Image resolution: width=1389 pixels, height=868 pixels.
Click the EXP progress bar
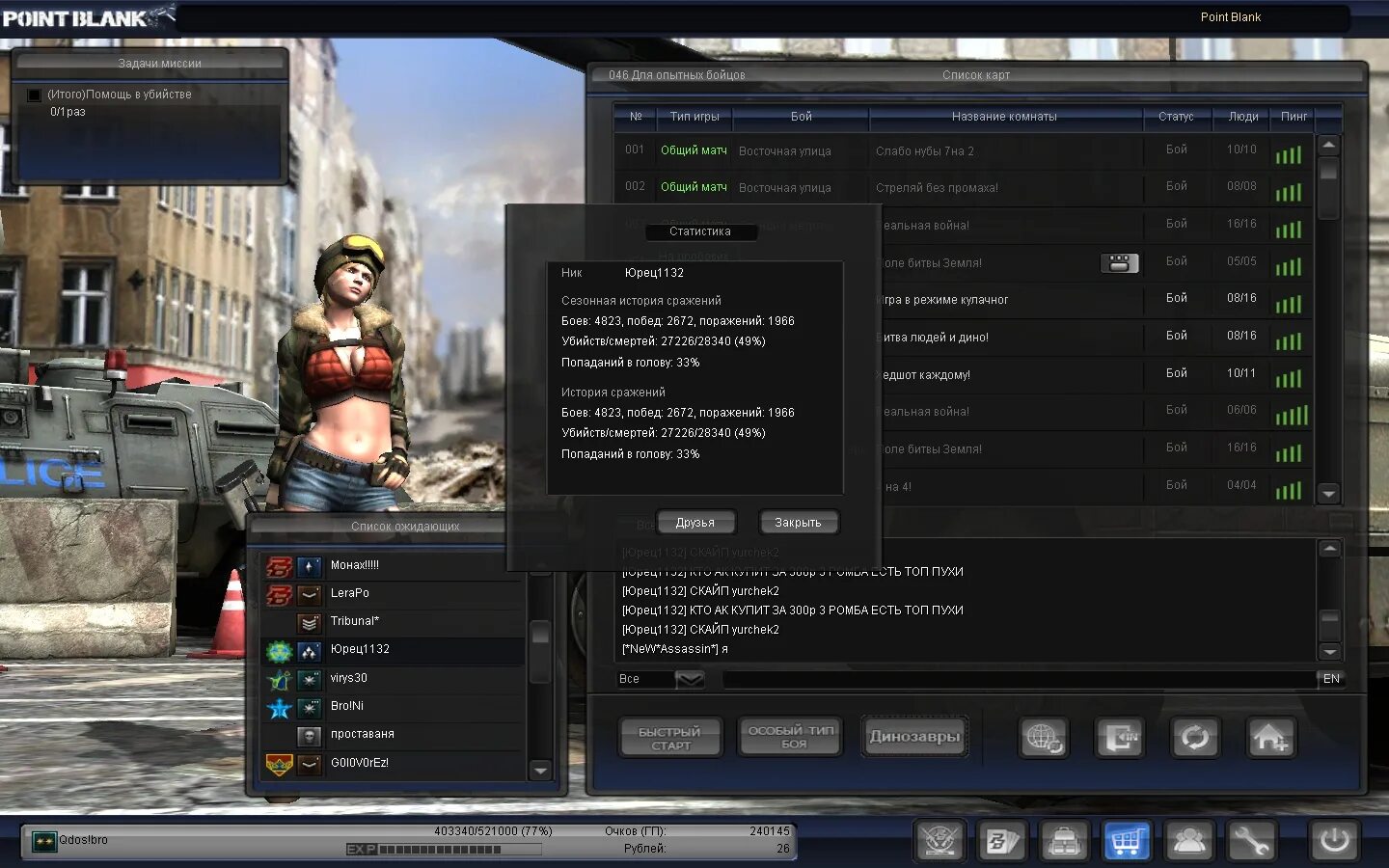pos(444,850)
